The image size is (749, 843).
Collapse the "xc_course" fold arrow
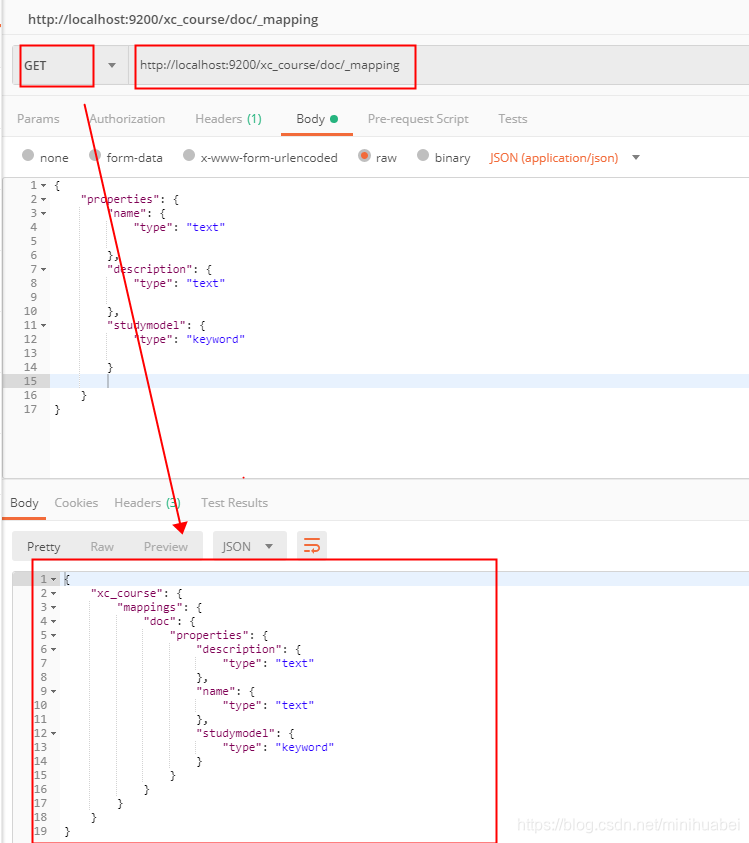(x=53, y=594)
